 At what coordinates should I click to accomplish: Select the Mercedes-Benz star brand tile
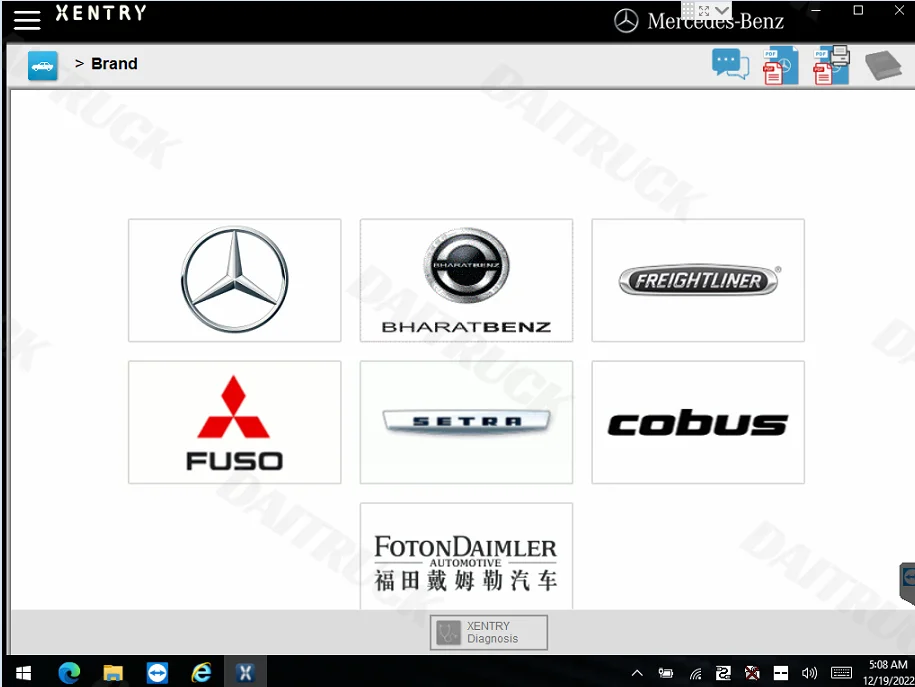click(235, 280)
